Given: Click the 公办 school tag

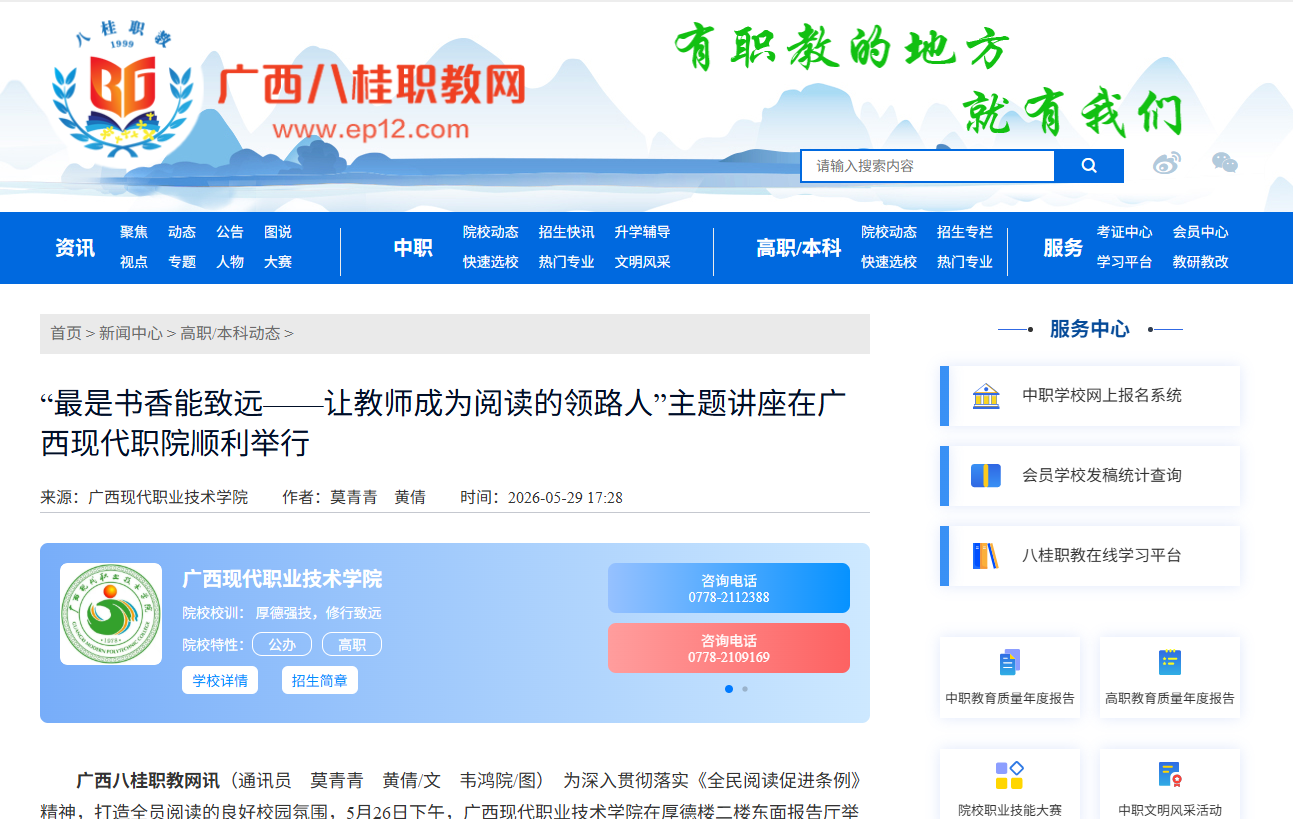Looking at the screenshot, I should click(282, 645).
